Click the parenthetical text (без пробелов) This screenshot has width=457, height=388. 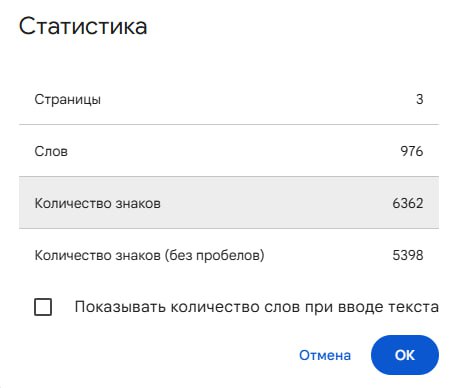tap(214, 255)
